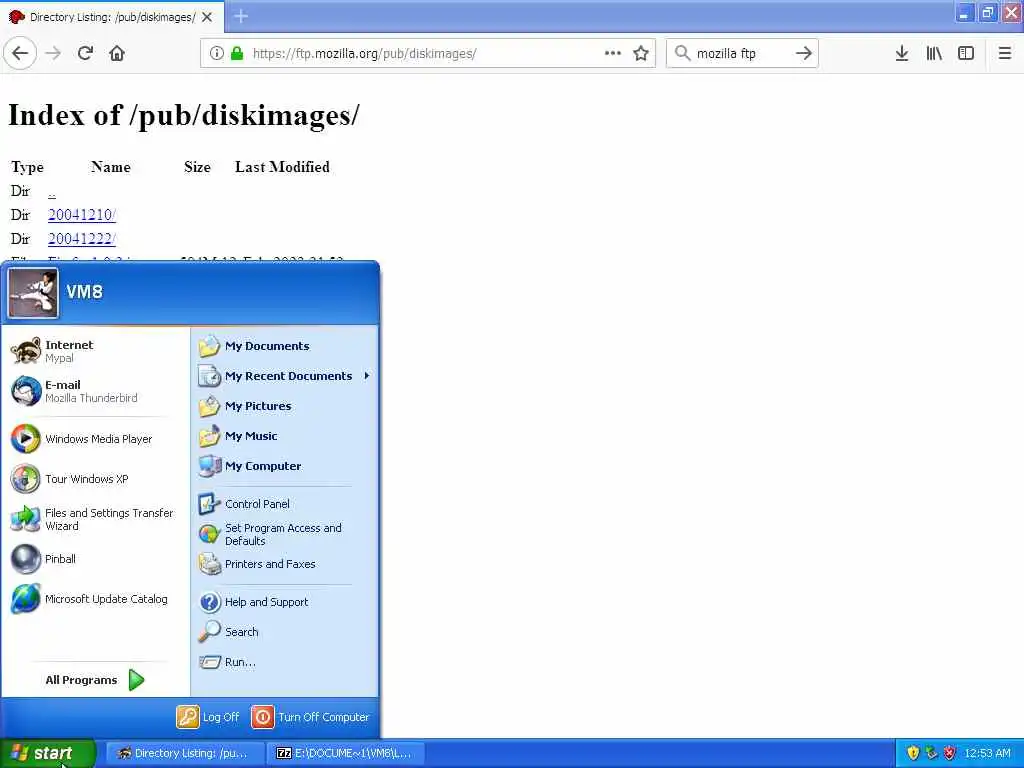Show site information icon in address bar

point(217,53)
